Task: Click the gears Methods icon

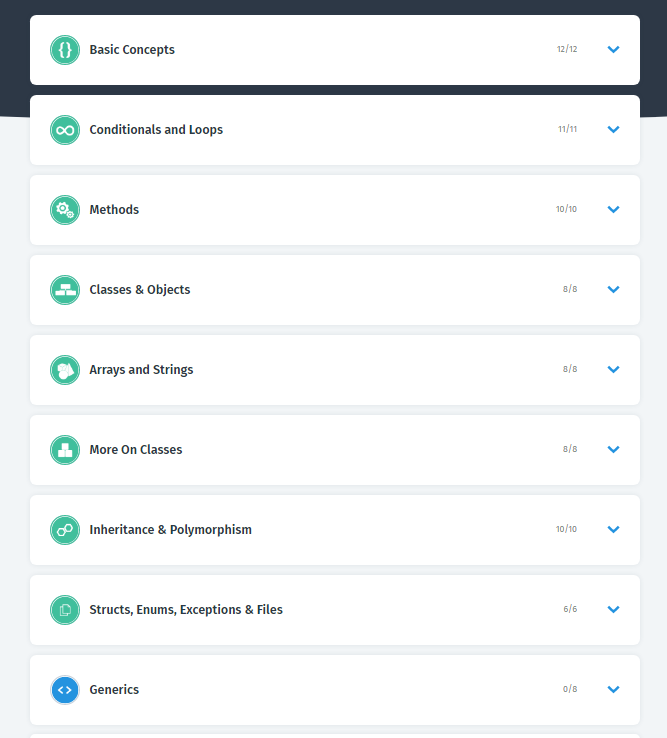Action: [65, 210]
